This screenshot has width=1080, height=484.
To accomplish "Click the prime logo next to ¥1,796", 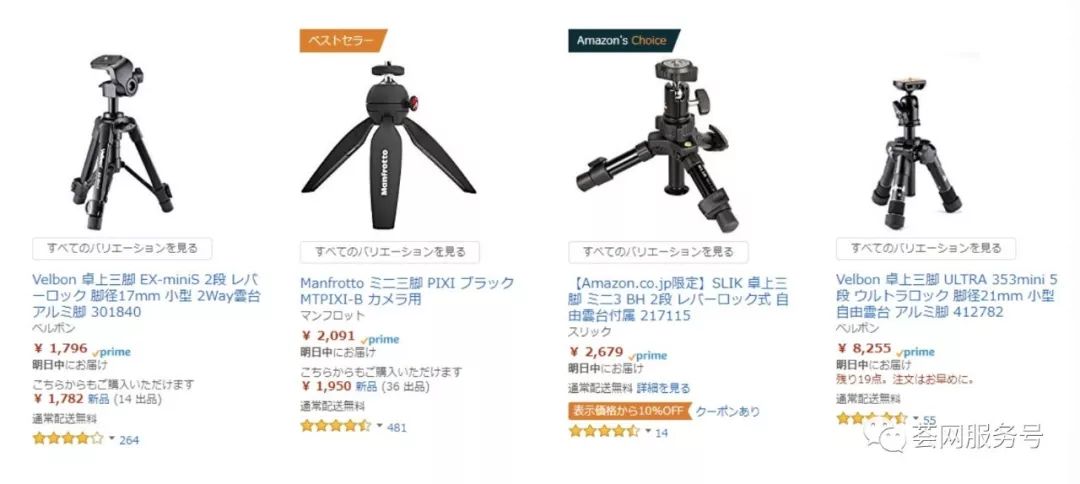I will [x=112, y=352].
